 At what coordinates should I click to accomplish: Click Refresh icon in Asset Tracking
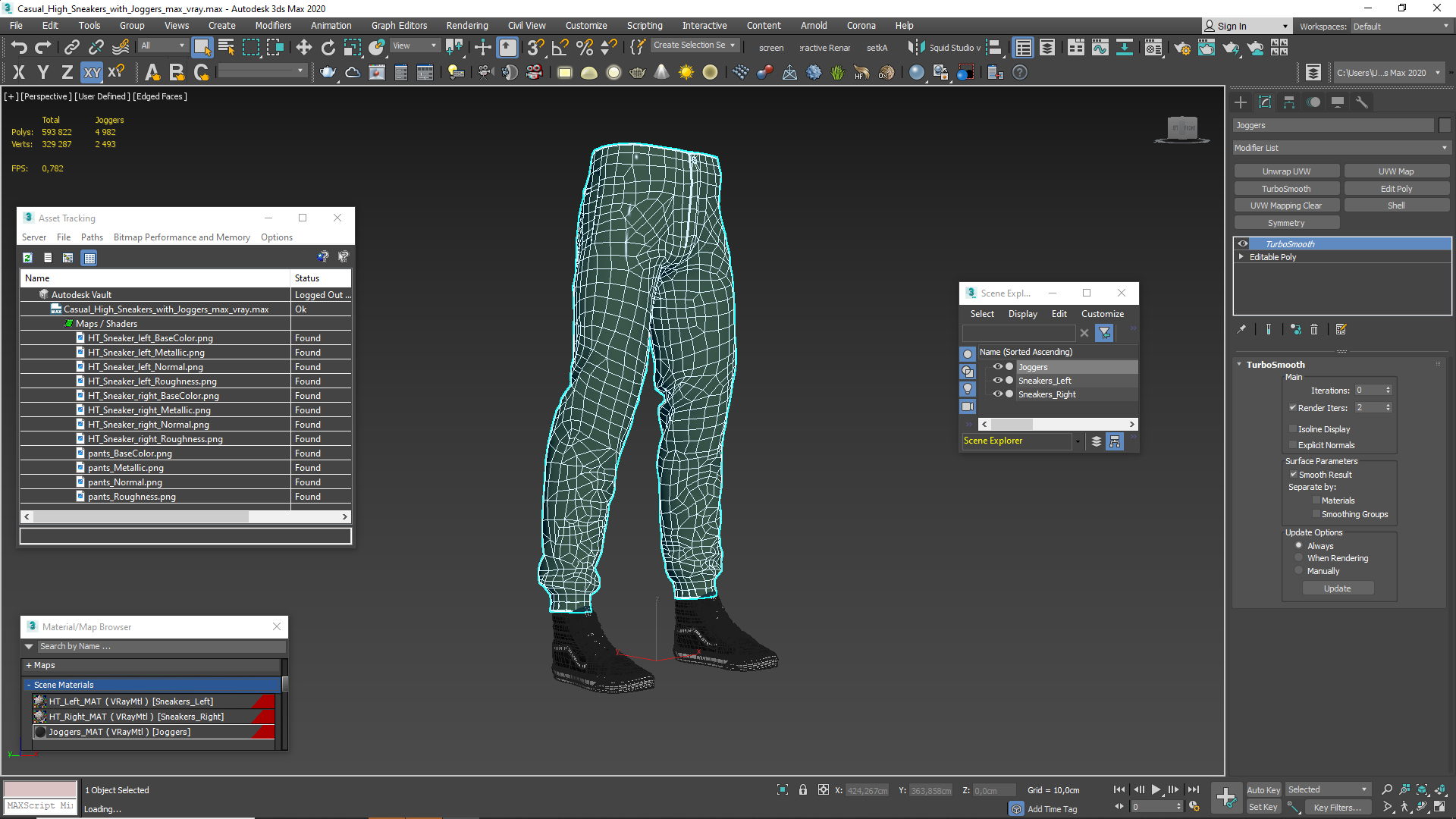[27, 258]
